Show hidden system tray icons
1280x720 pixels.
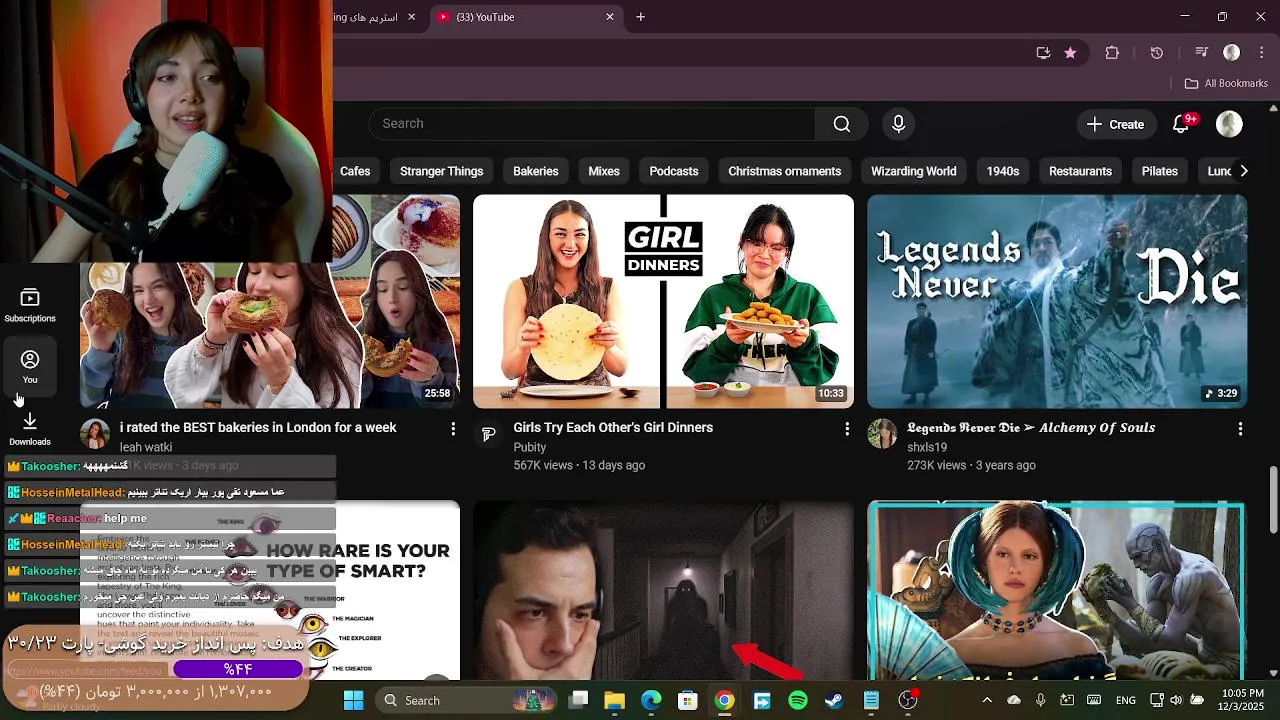tap(987, 700)
